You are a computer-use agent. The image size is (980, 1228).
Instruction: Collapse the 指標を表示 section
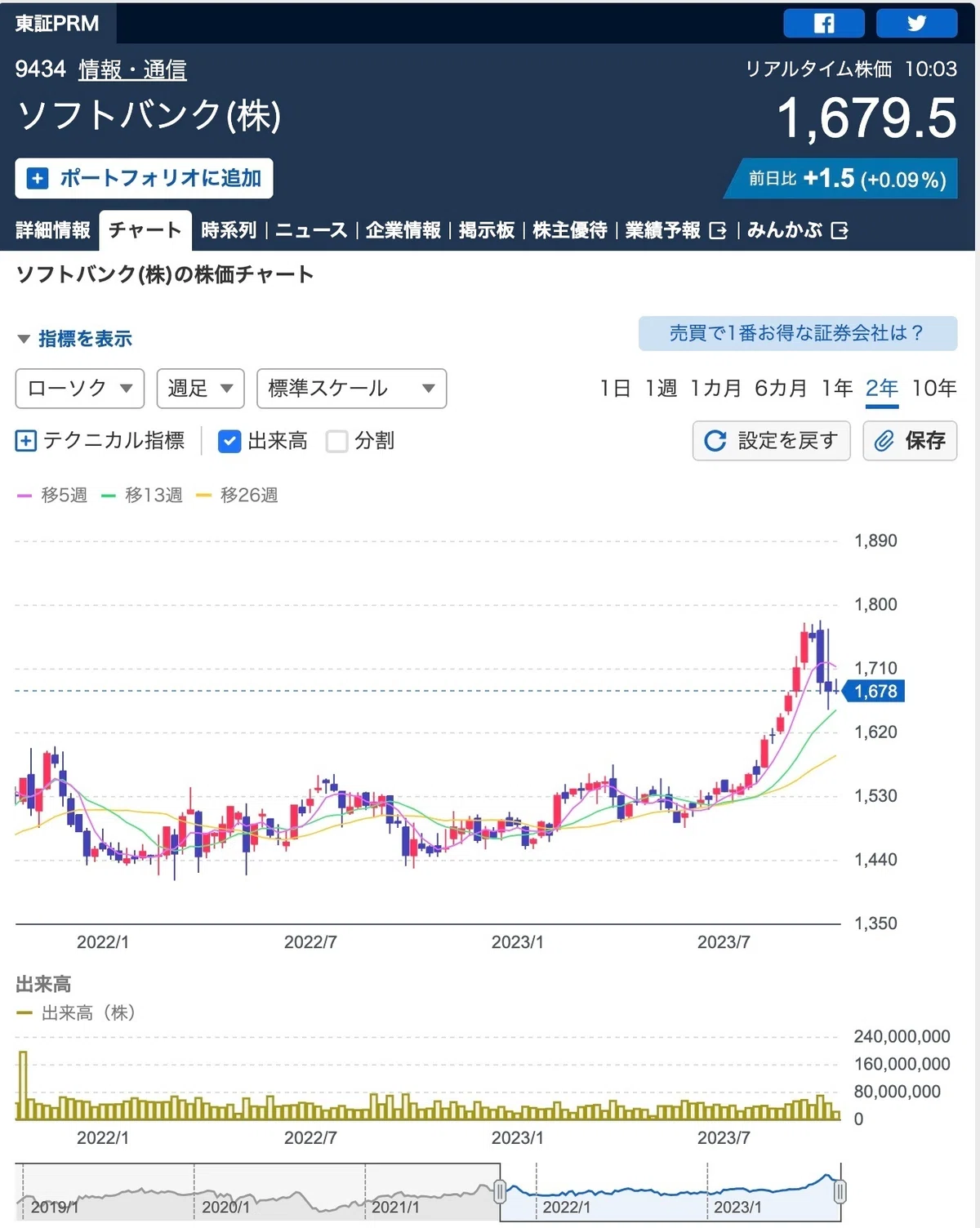tap(74, 338)
